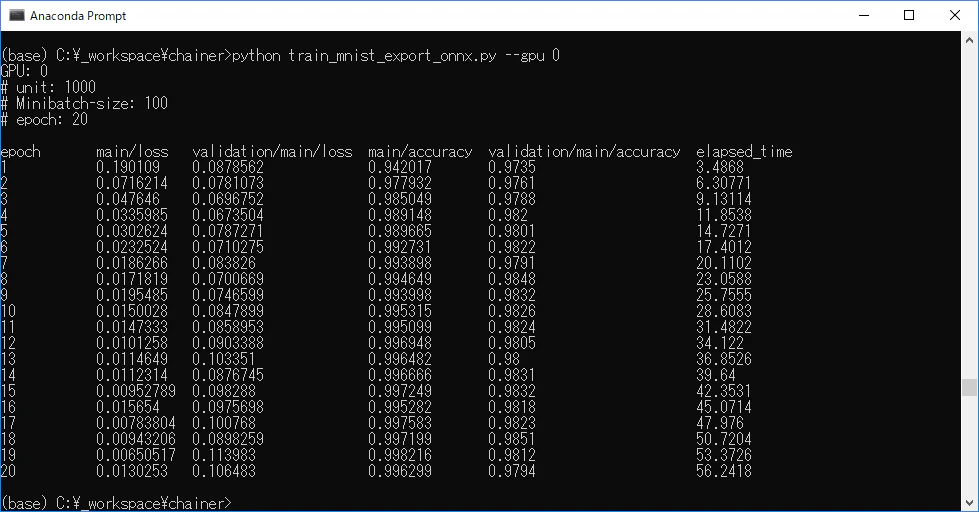Click the '# Minibatch-size: 100' line

[x=84, y=104]
